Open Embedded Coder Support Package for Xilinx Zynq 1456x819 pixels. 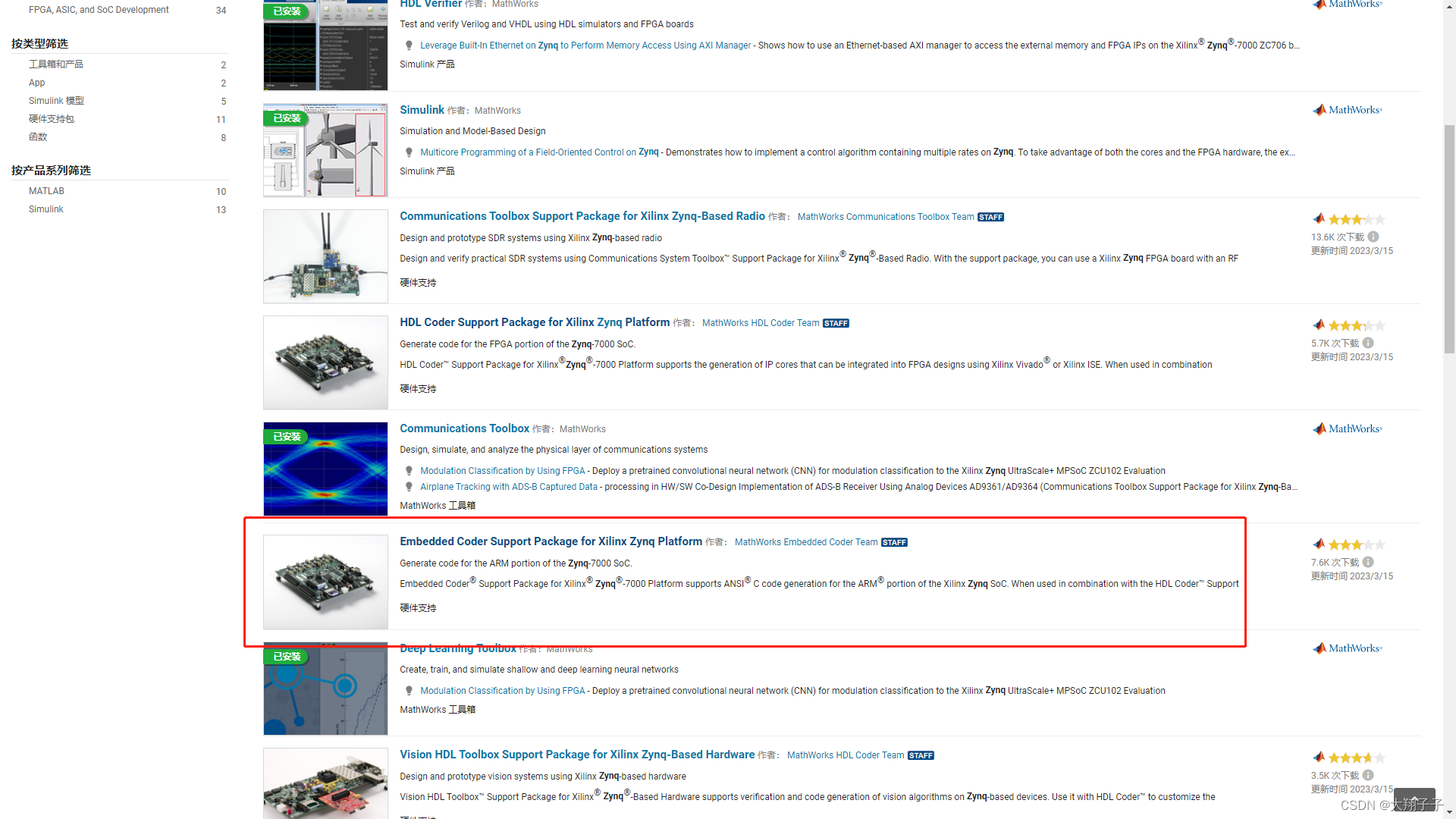coord(551,541)
